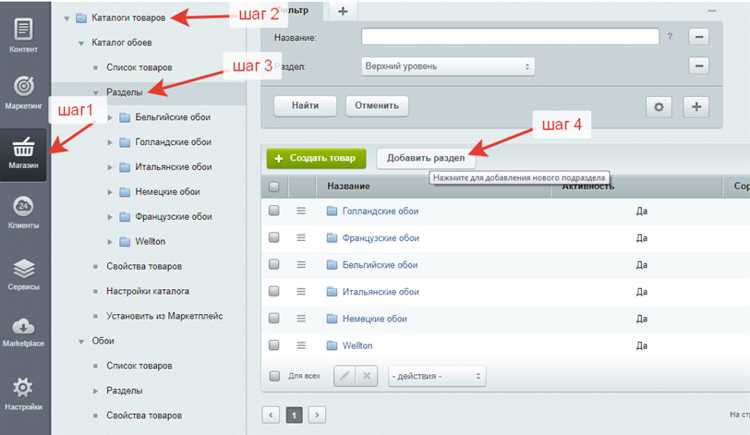Check the box for Голландские обои row

coord(274,211)
